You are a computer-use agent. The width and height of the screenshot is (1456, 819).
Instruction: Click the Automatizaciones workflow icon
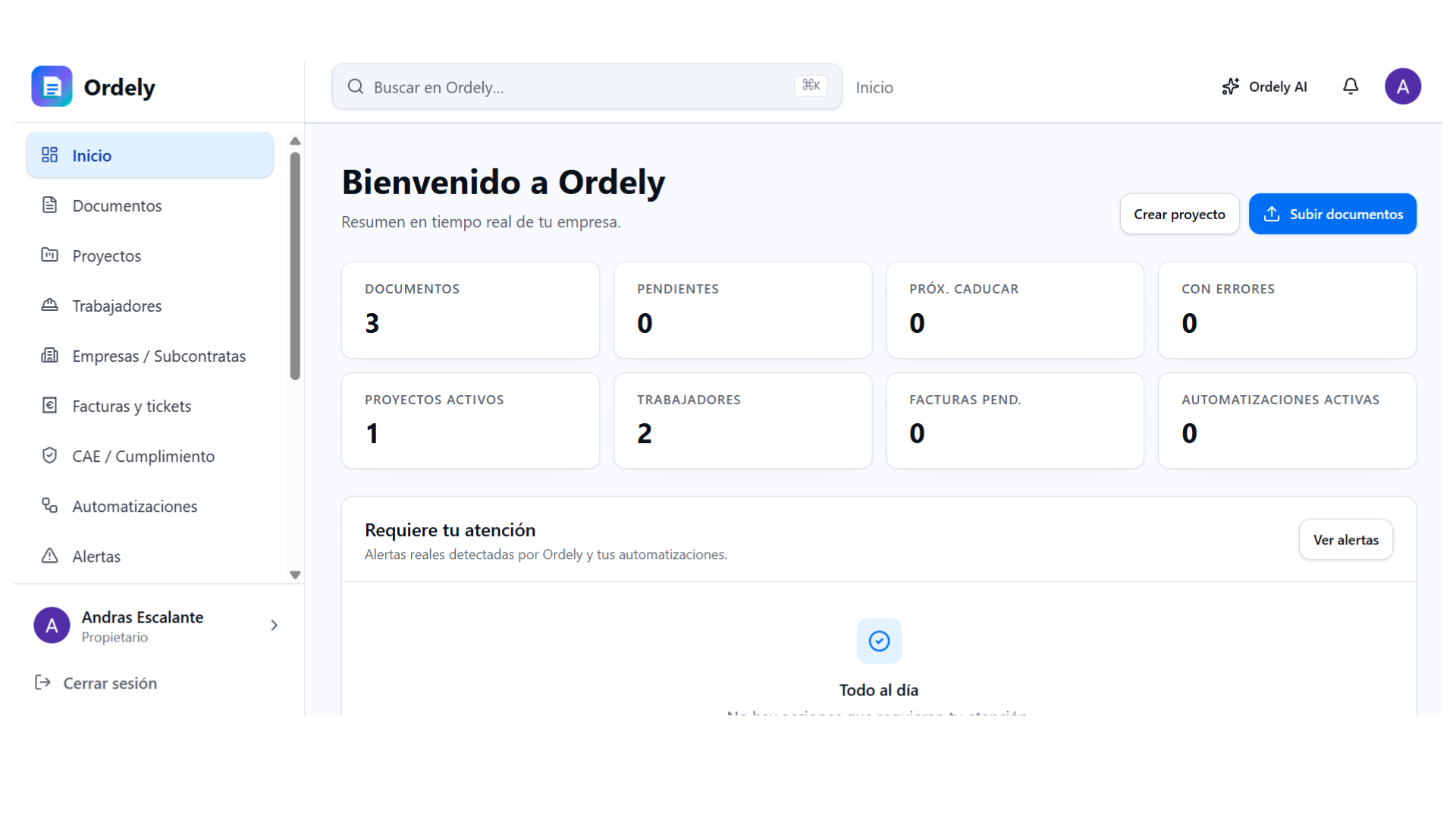click(x=49, y=505)
